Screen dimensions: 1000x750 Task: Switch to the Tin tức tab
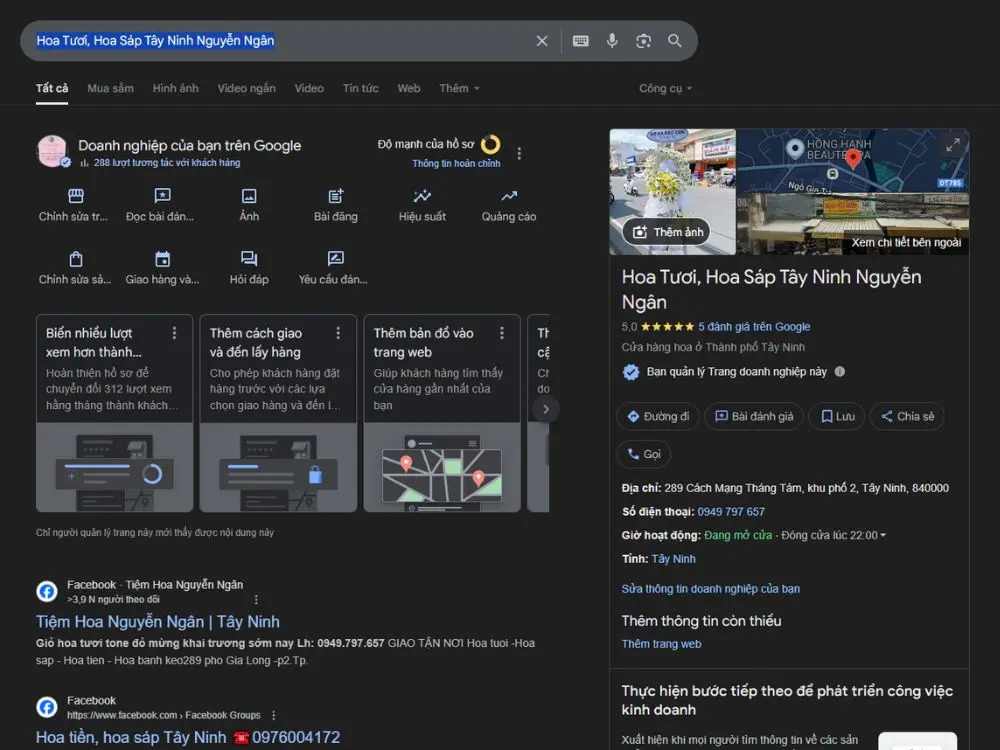point(360,88)
